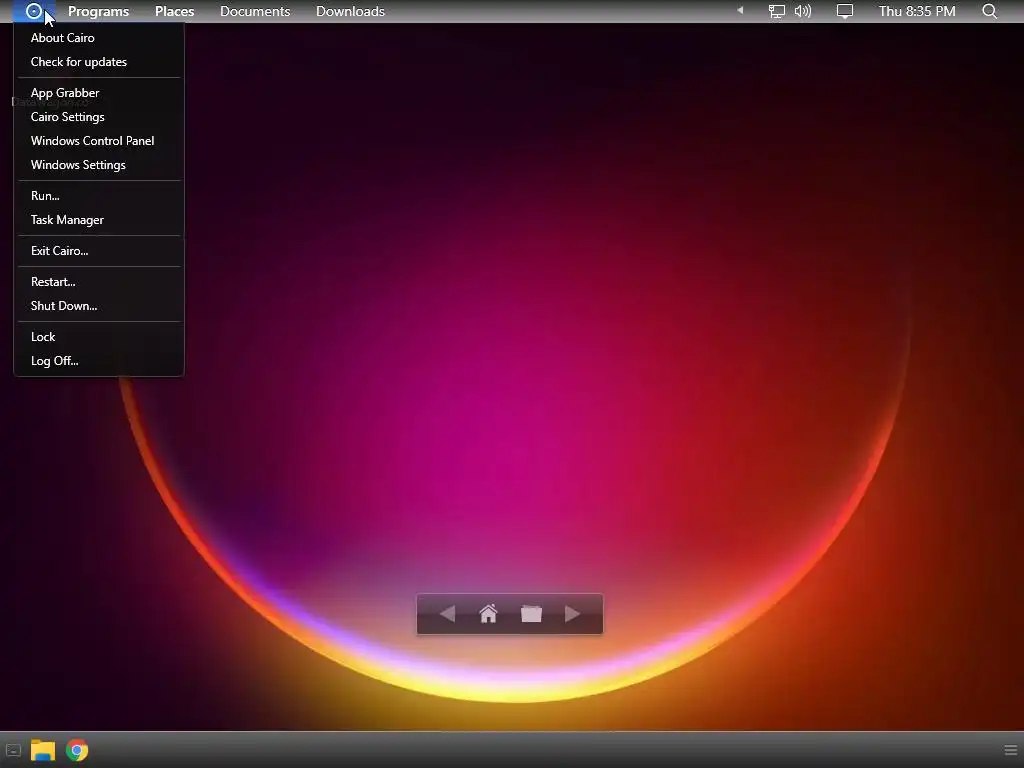Launch Task Manager
The image size is (1024, 768).
pyautogui.click(x=99, y=220)
